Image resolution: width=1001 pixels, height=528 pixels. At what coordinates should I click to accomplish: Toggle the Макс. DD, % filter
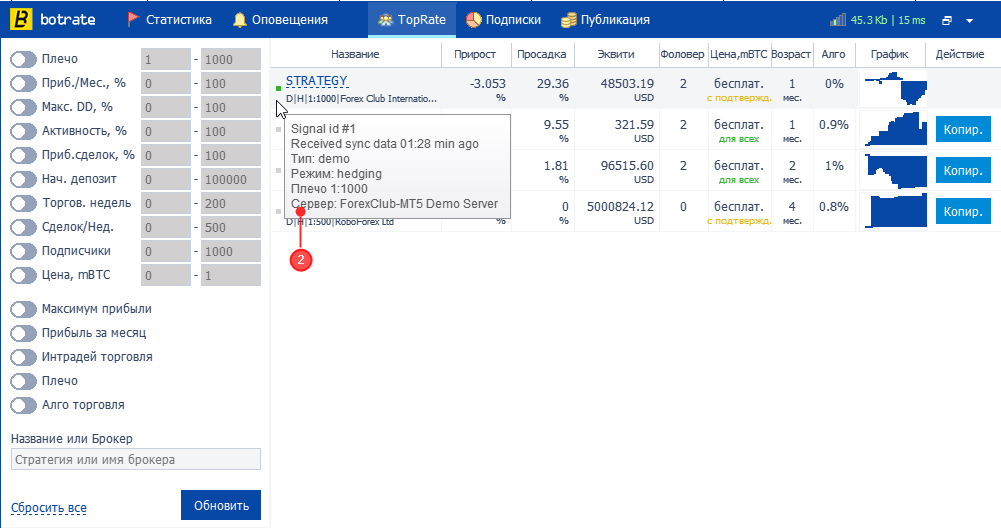click(24, 107)
